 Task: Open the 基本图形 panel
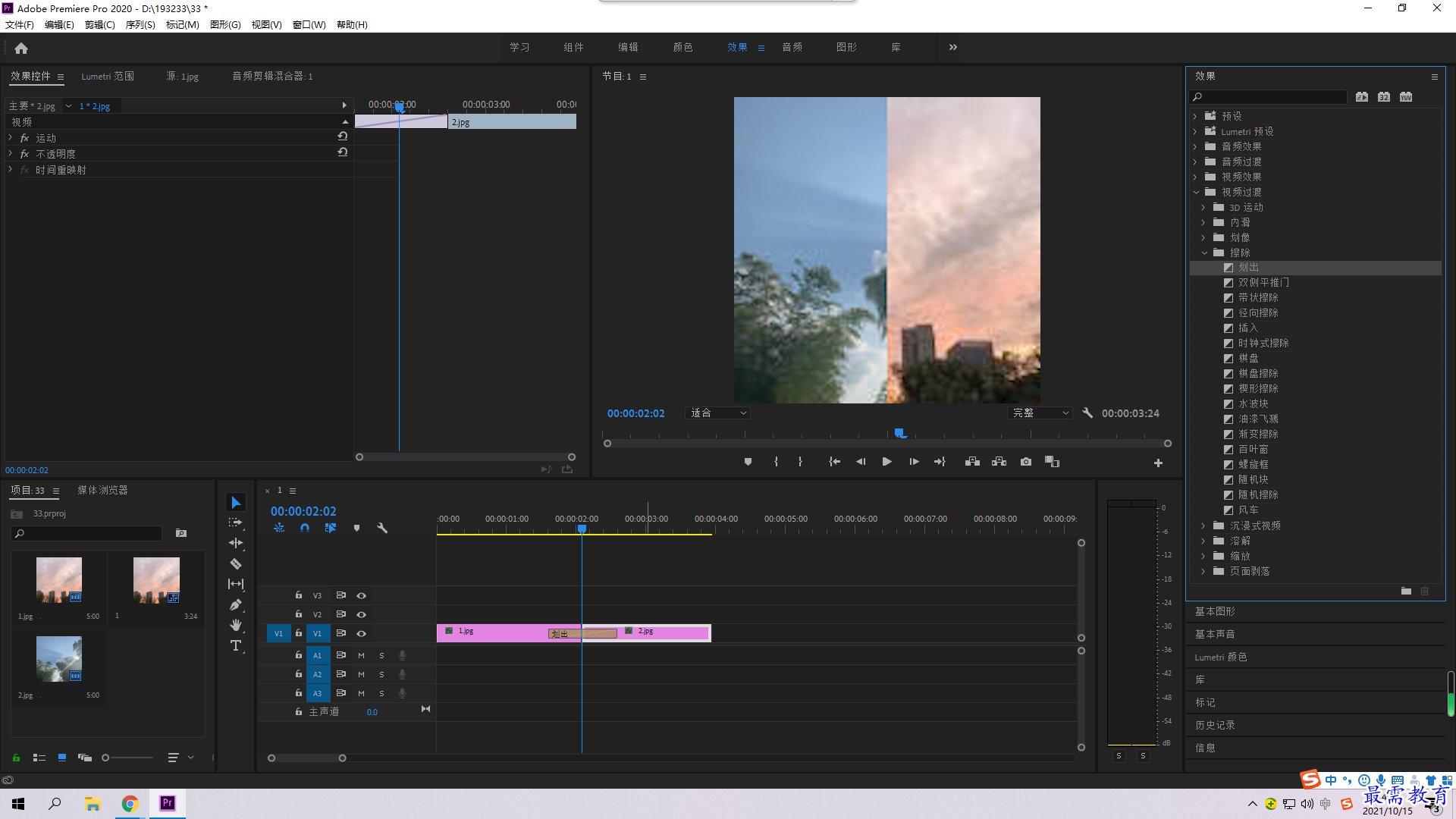[1215, 611]
